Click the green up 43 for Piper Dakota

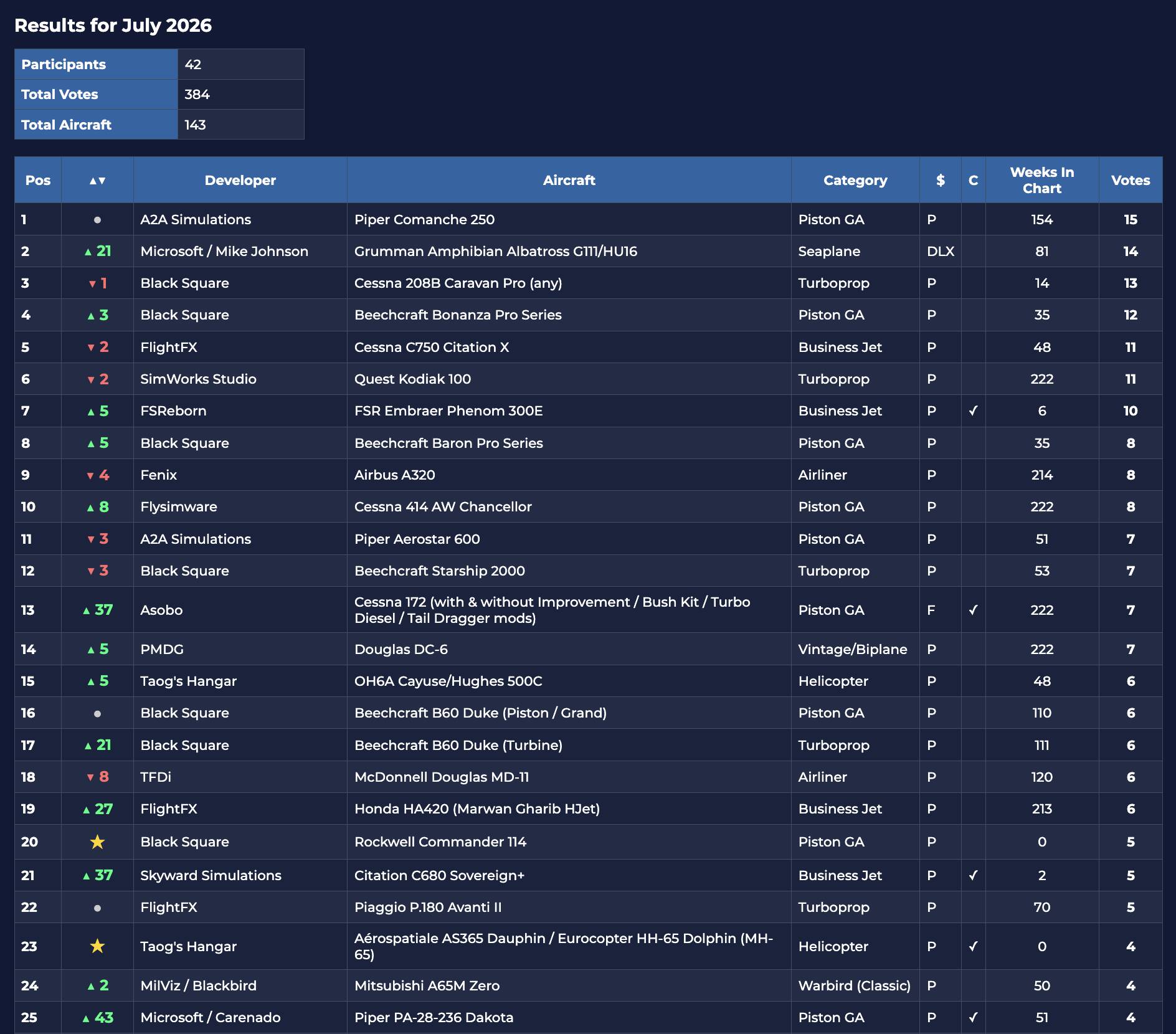(97, 1017)
